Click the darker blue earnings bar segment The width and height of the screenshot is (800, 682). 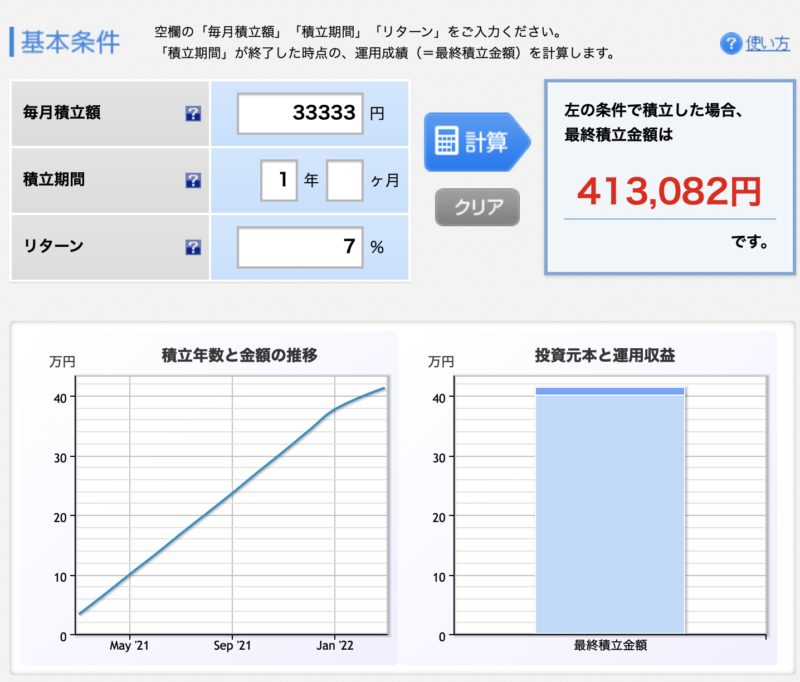[x=610, y=391]
